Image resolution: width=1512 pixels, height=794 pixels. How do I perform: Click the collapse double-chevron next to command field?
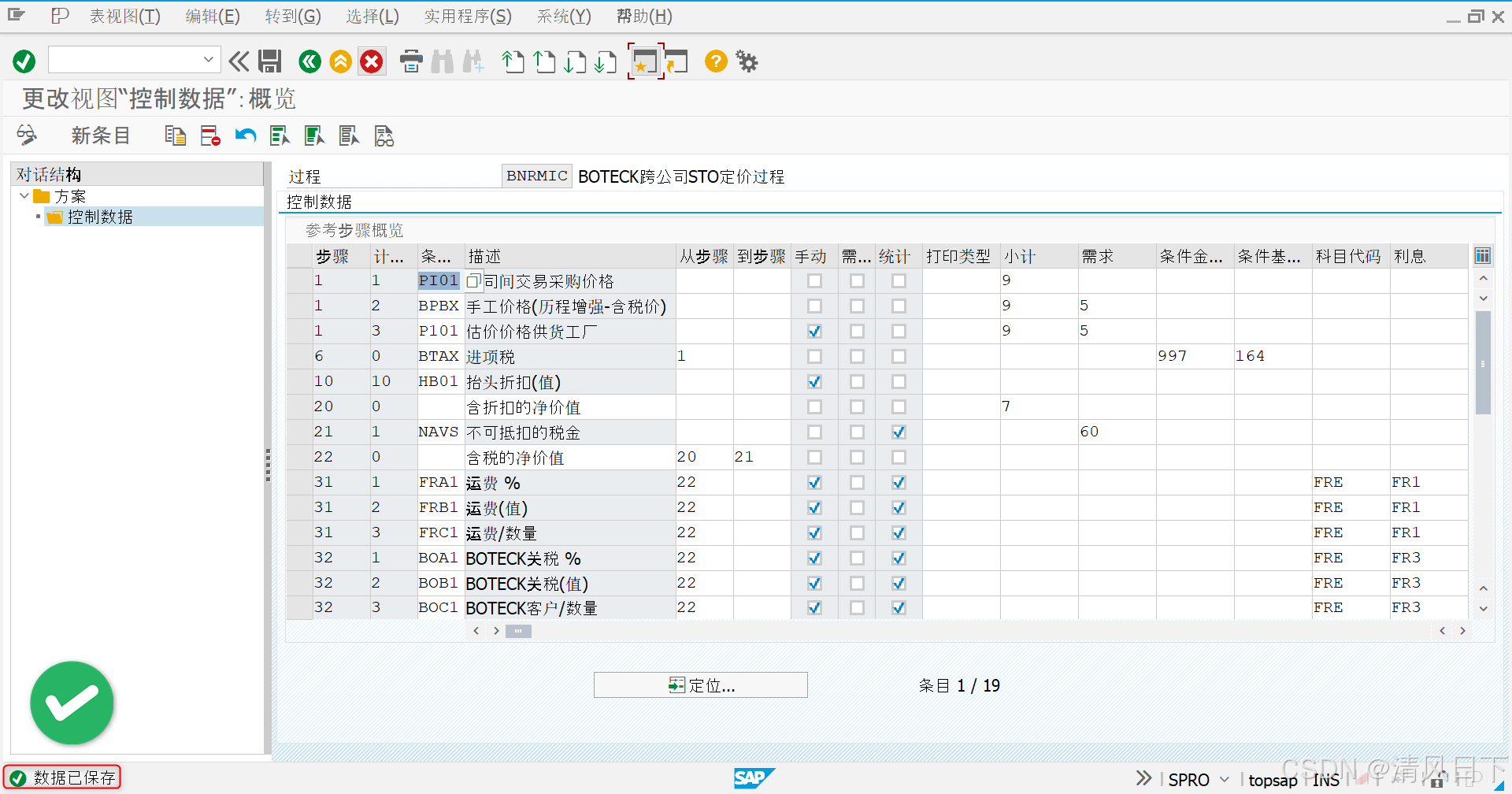pyautogui.click(x=239, y=61)
